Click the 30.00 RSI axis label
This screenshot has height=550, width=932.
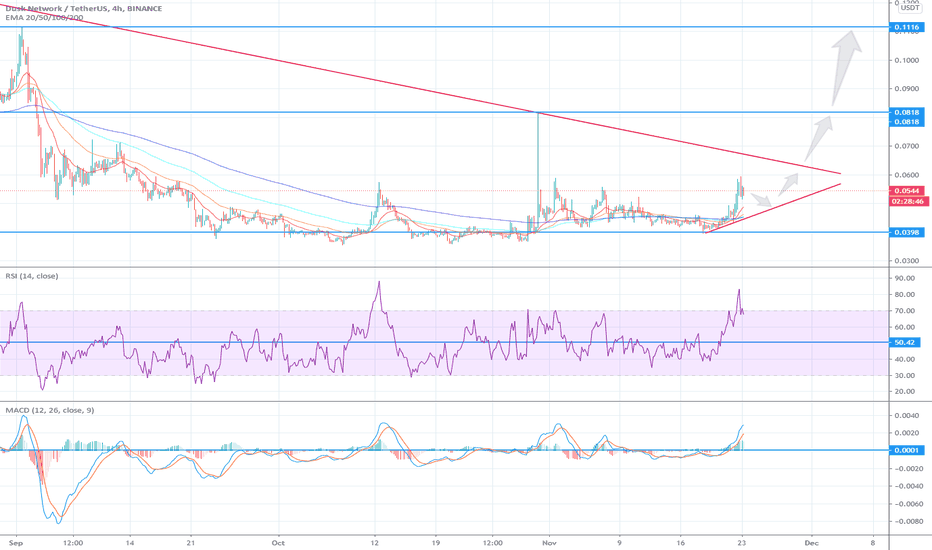click(x=904, y=376)
